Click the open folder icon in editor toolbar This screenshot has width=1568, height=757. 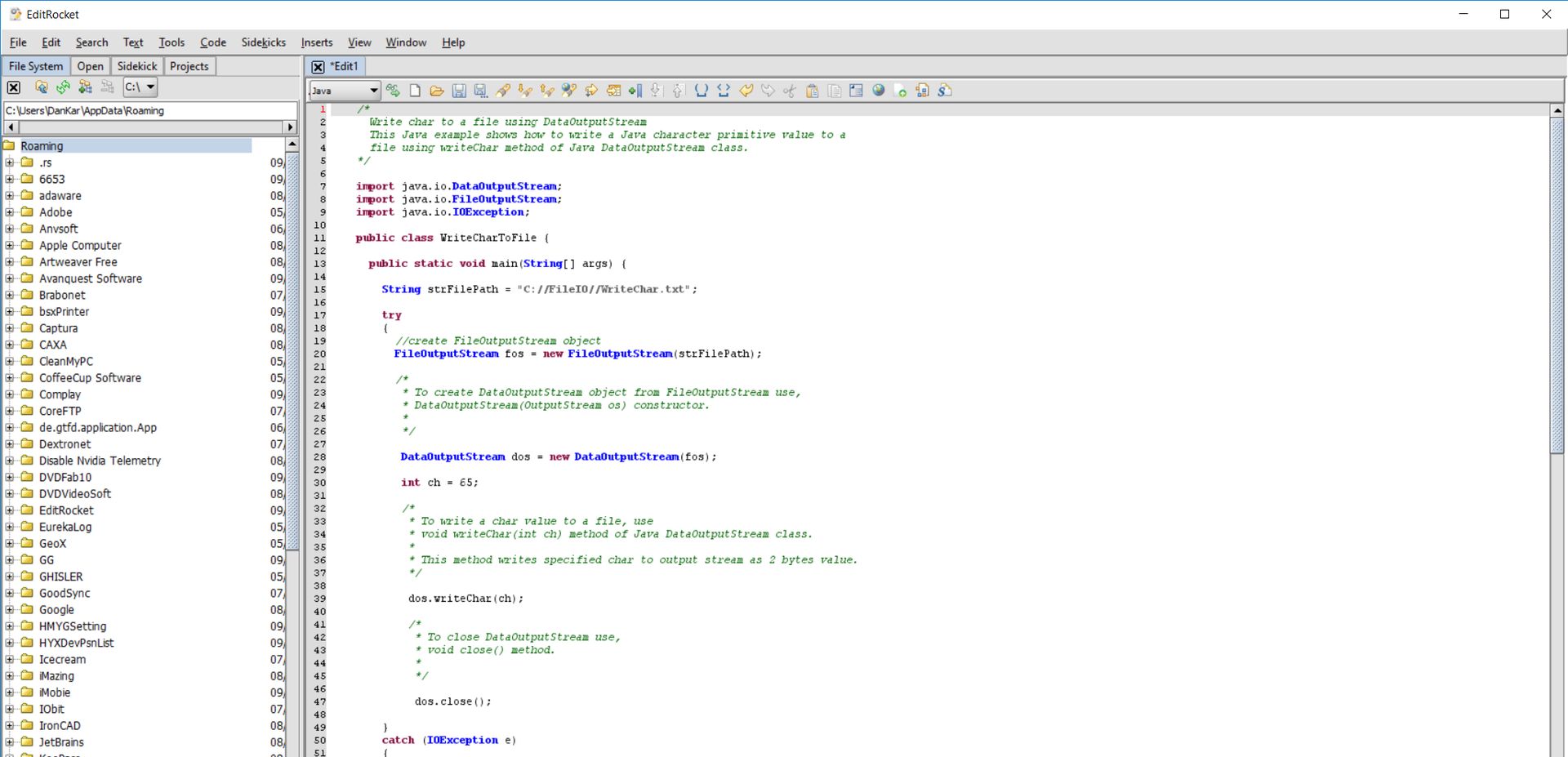pyautogui.click(x=437, y=91)
